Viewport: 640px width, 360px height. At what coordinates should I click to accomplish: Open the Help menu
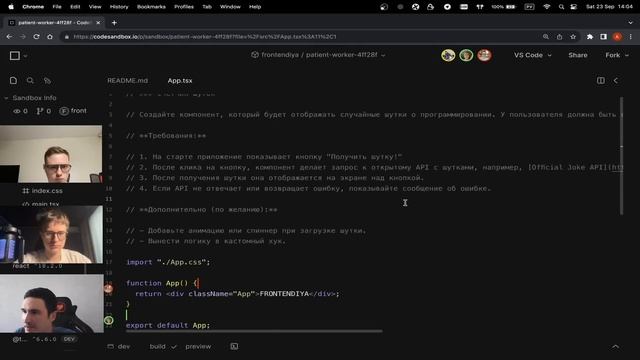tap(255, 7)
